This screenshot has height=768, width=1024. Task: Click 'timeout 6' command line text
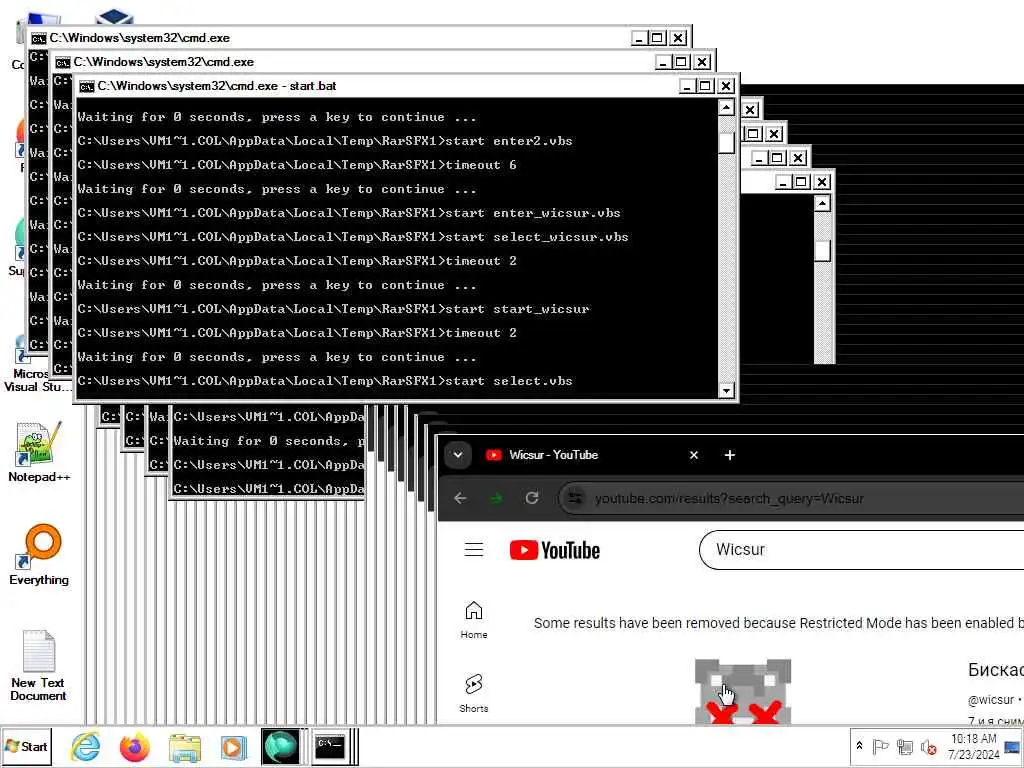[481, 165]
